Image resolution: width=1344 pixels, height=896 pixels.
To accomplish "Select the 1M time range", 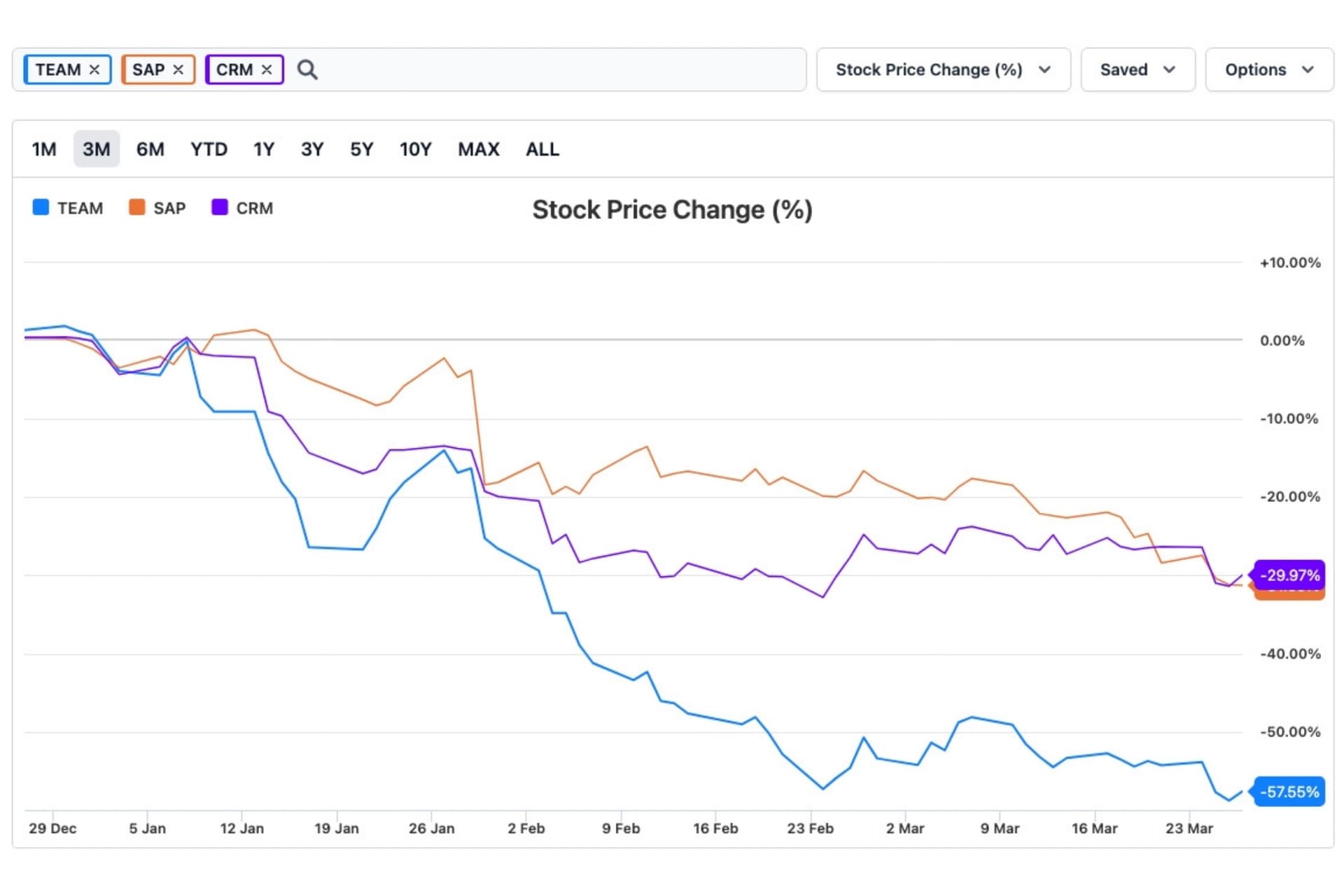I will [x=44, y=149].
